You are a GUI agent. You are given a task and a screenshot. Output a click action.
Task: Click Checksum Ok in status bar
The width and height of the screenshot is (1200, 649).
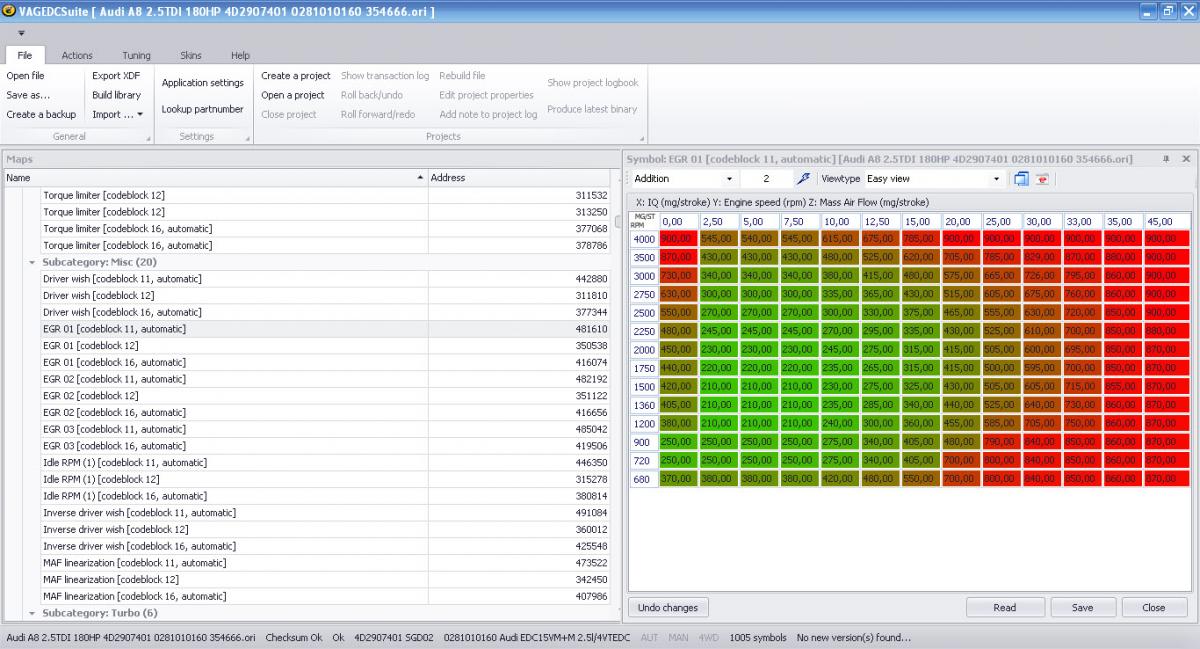(294, 637)
